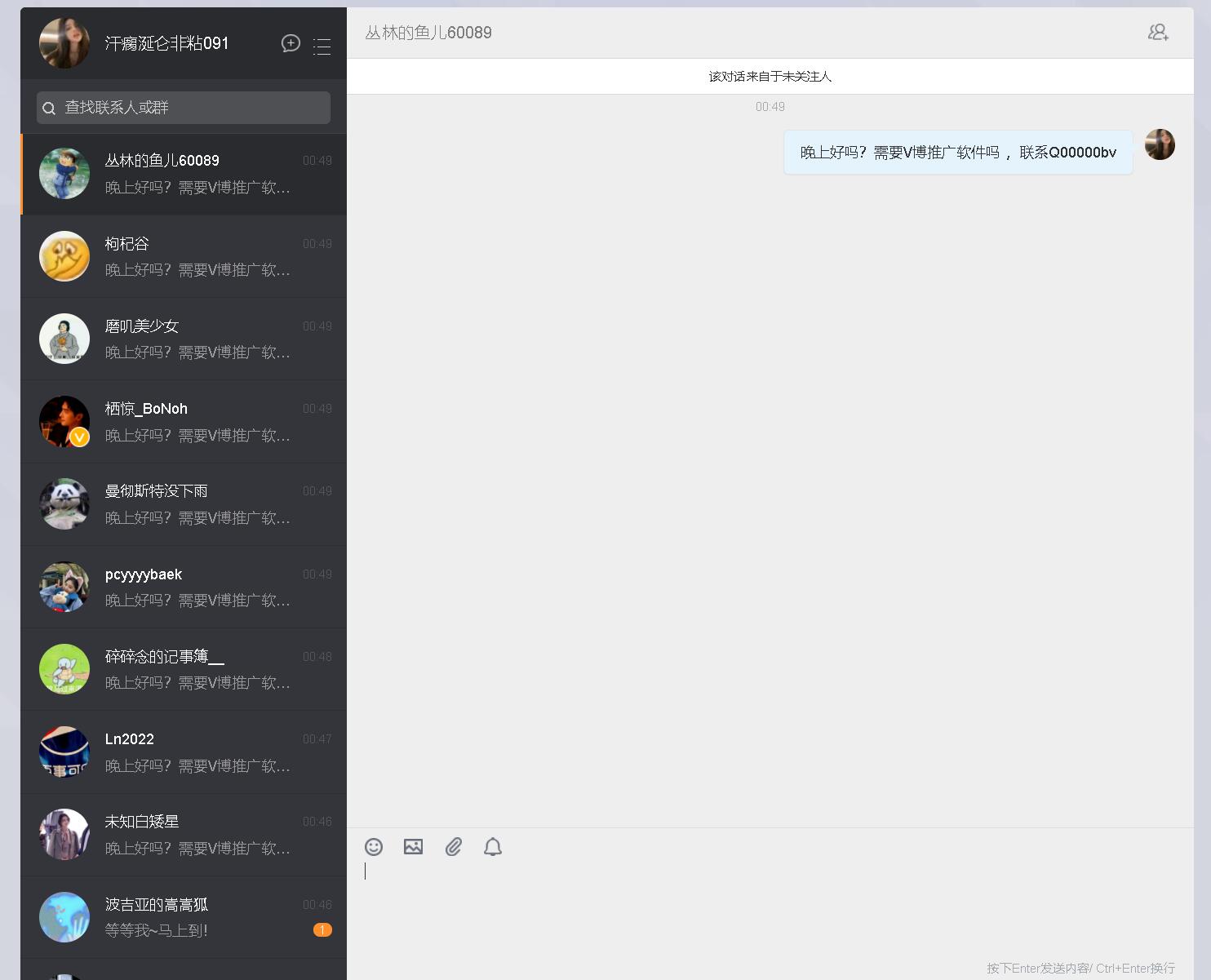Click the magnifier icon in search box
Image resolution: width=1211 pixels, height=980 pixels.
50,109
